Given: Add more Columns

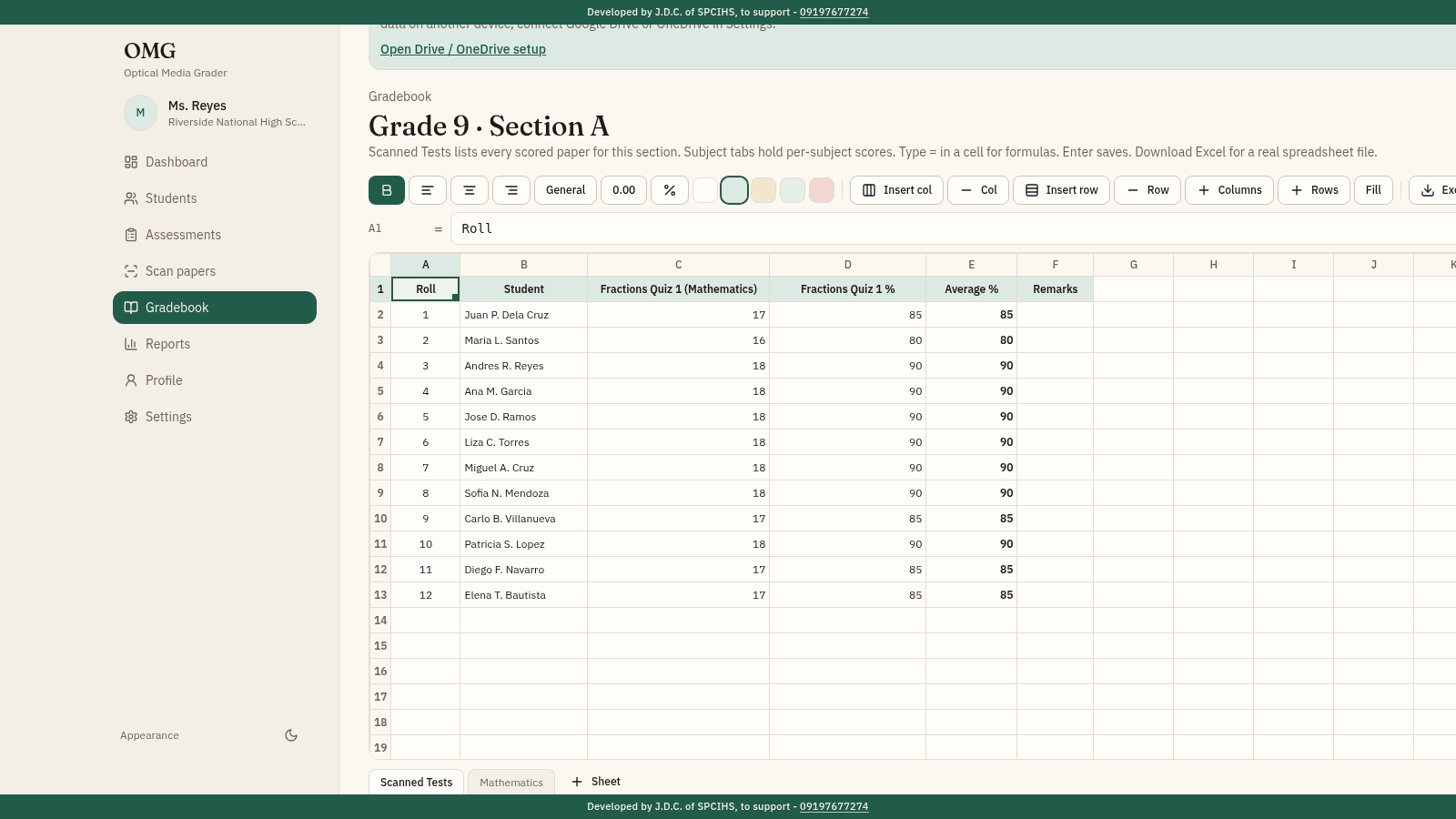Looking at the screenshot, I should [x=1229, y=190].
